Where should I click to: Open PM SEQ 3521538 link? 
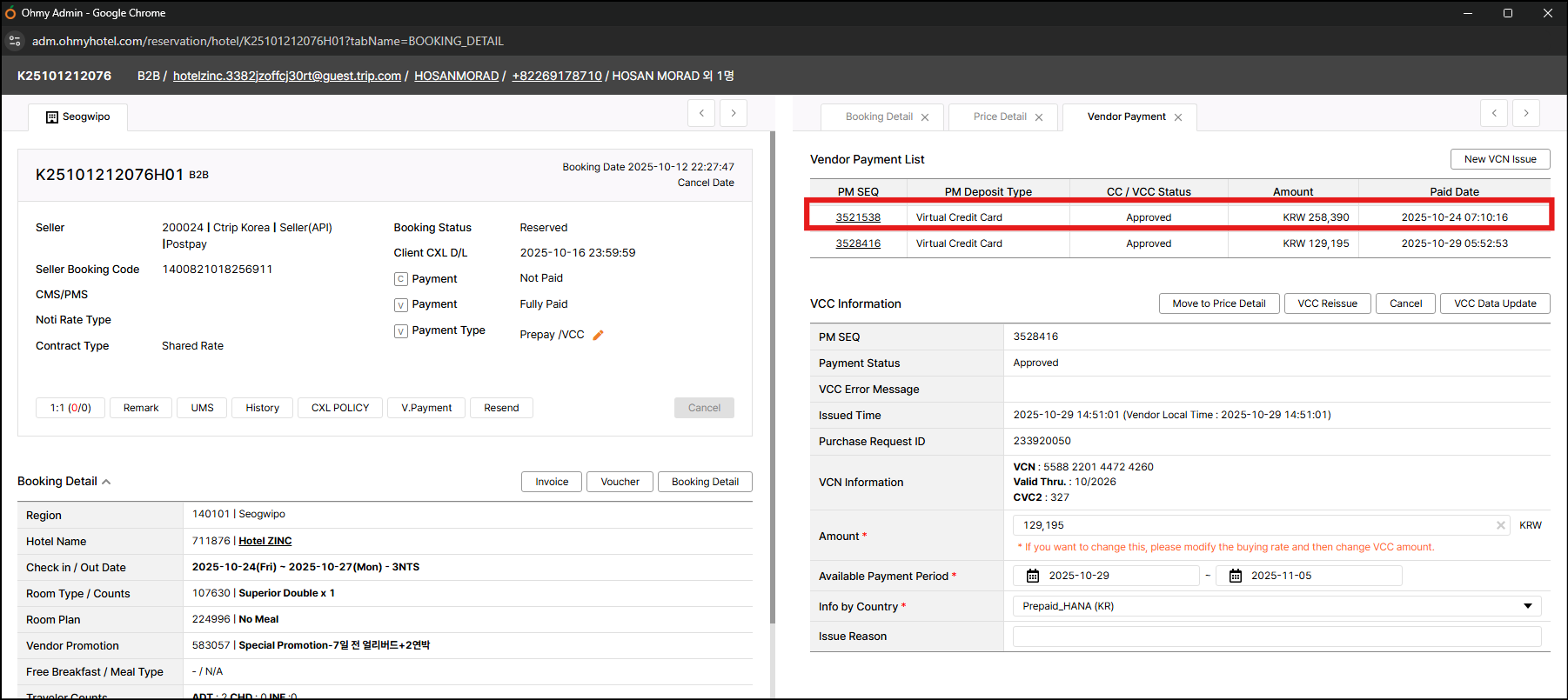858,217
